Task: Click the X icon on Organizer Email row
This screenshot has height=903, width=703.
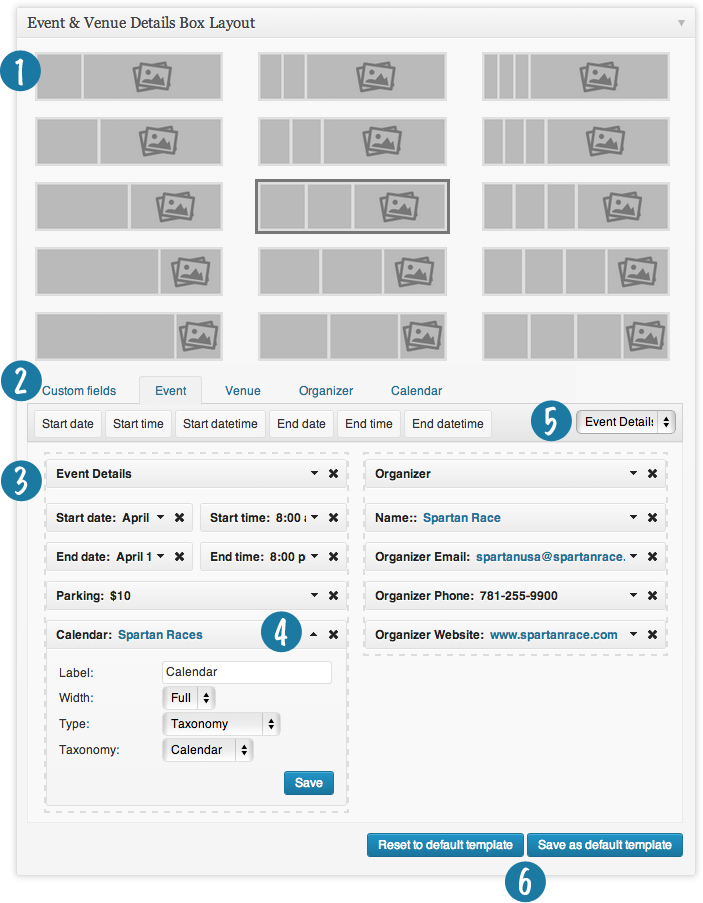Action: (x=652, y=557)
